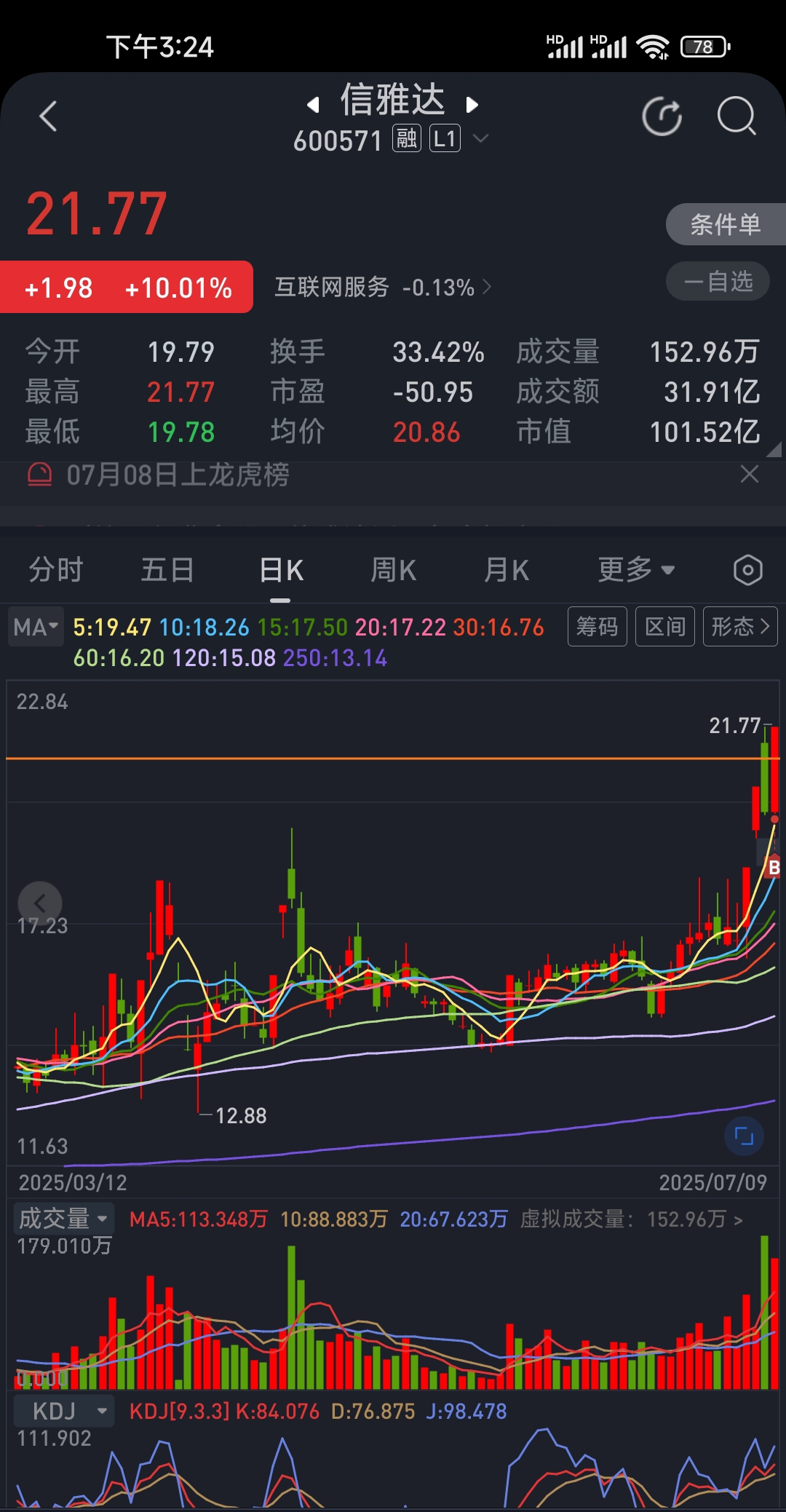Screen dimensions: 786x1512
Task: Switch to 月K chart tab
Action: click(x=507, y=569)
